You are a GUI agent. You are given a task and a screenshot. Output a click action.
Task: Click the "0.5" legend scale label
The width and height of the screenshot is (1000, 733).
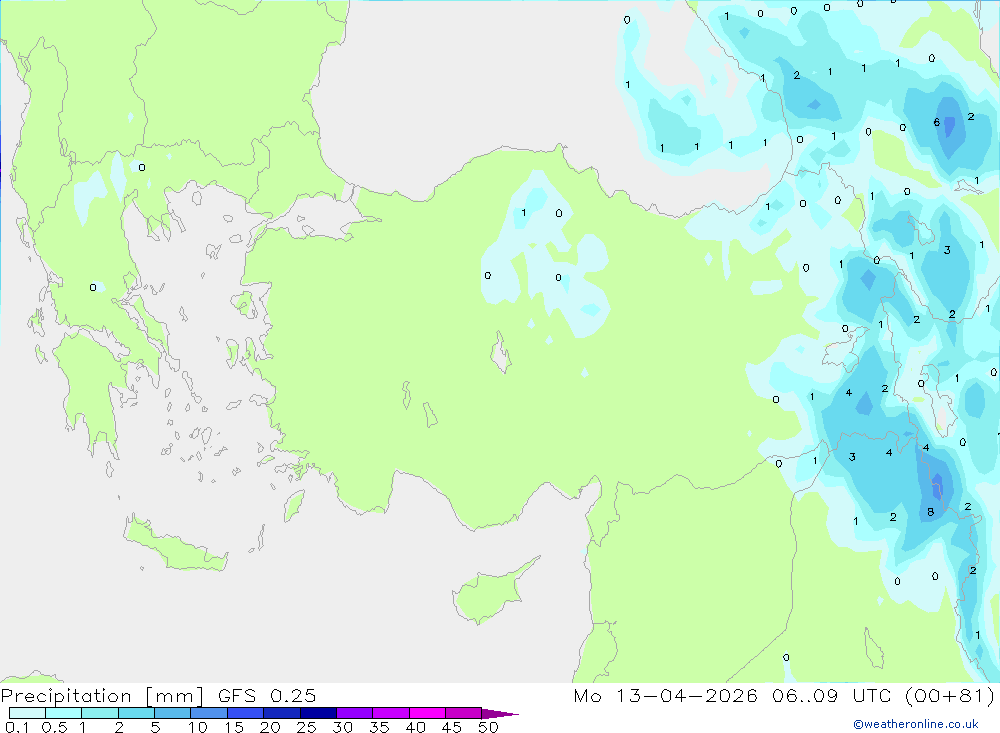(x=54, y=727)
